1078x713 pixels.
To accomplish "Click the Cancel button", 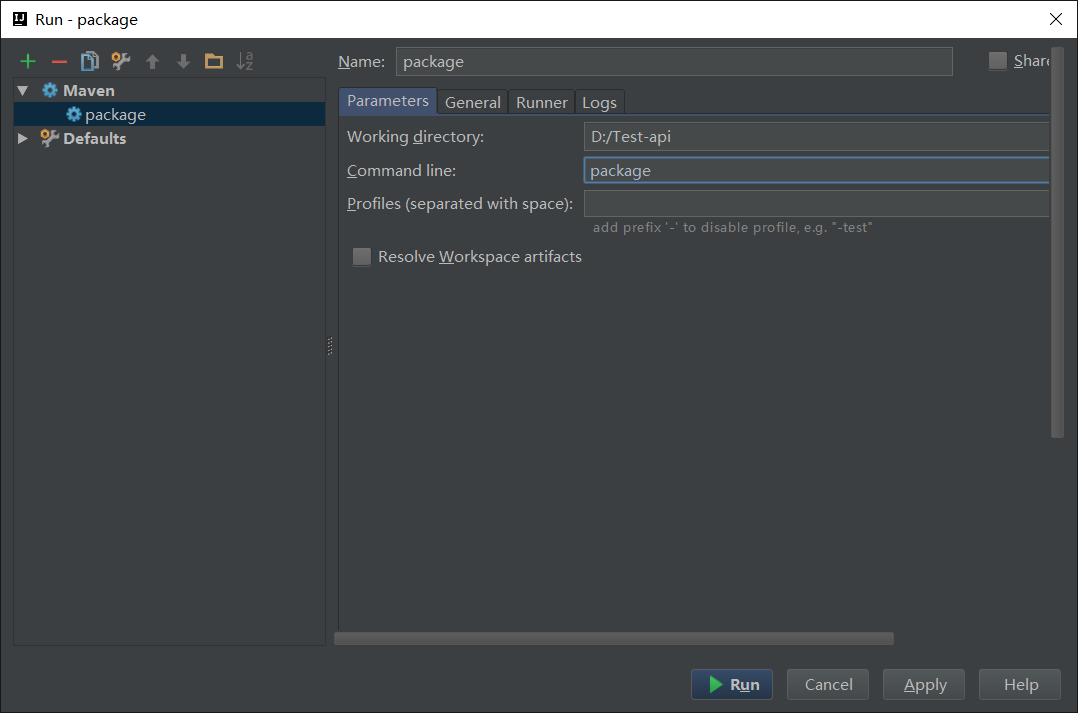I will (x=828, y=684).
